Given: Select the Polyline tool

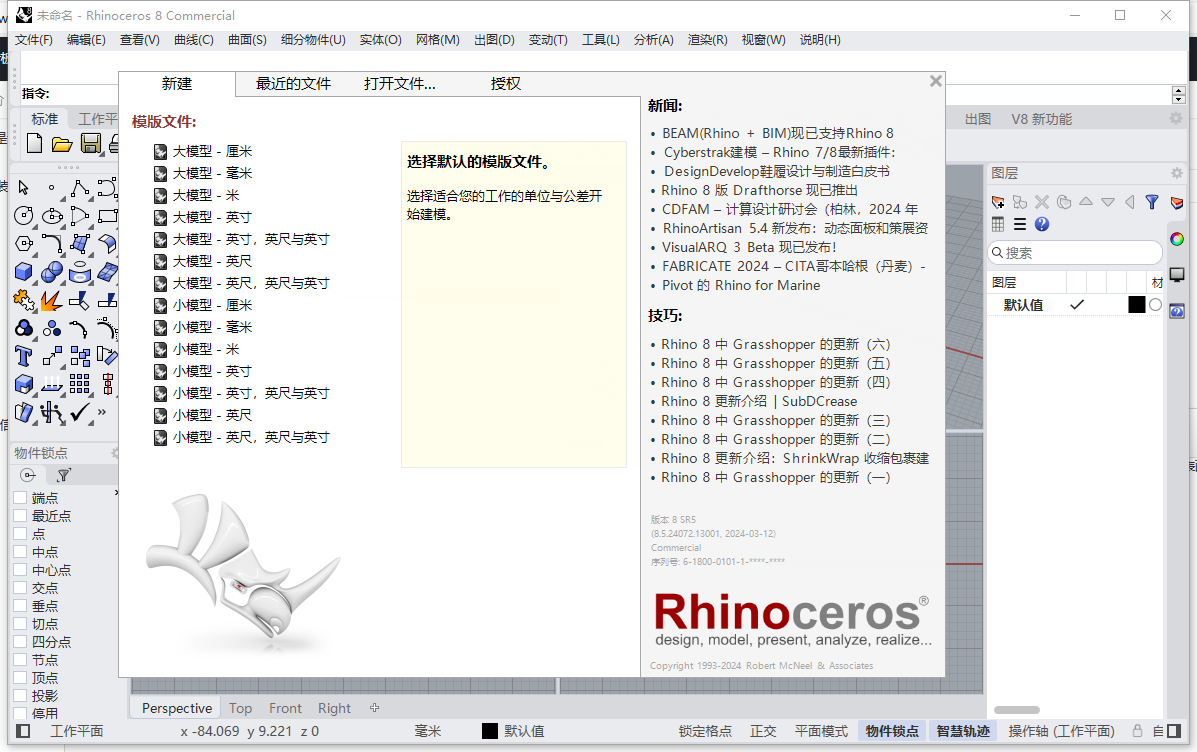Looking at the screenshot, I should (79, 188).
